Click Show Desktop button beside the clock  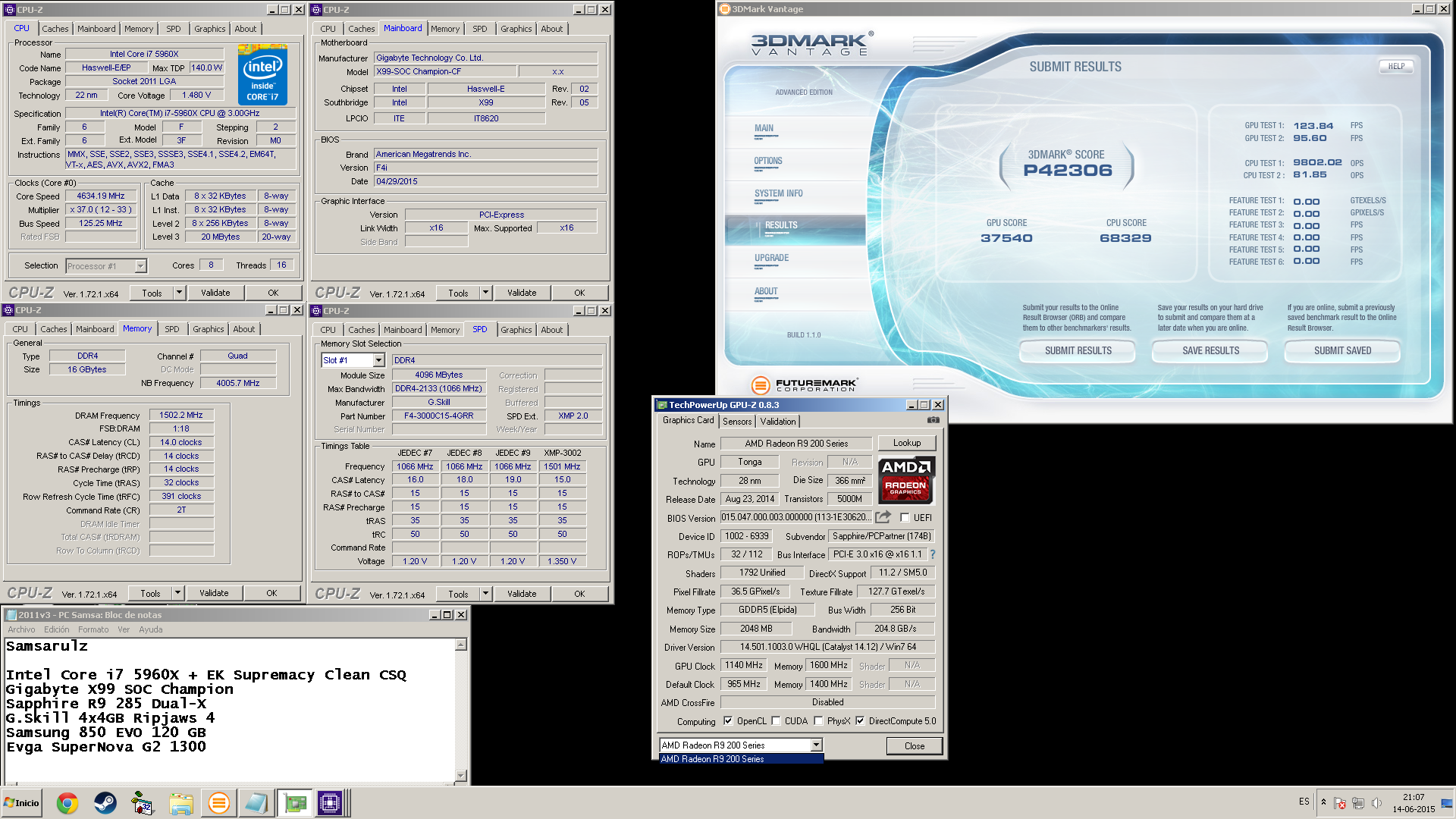tap(1448, 803)
